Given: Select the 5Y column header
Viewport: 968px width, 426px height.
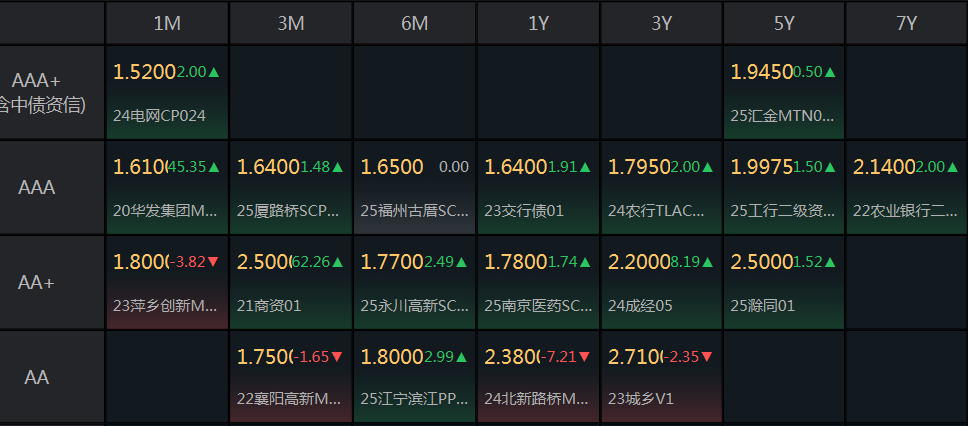Looking at the screenshot, I should (784, 23).
